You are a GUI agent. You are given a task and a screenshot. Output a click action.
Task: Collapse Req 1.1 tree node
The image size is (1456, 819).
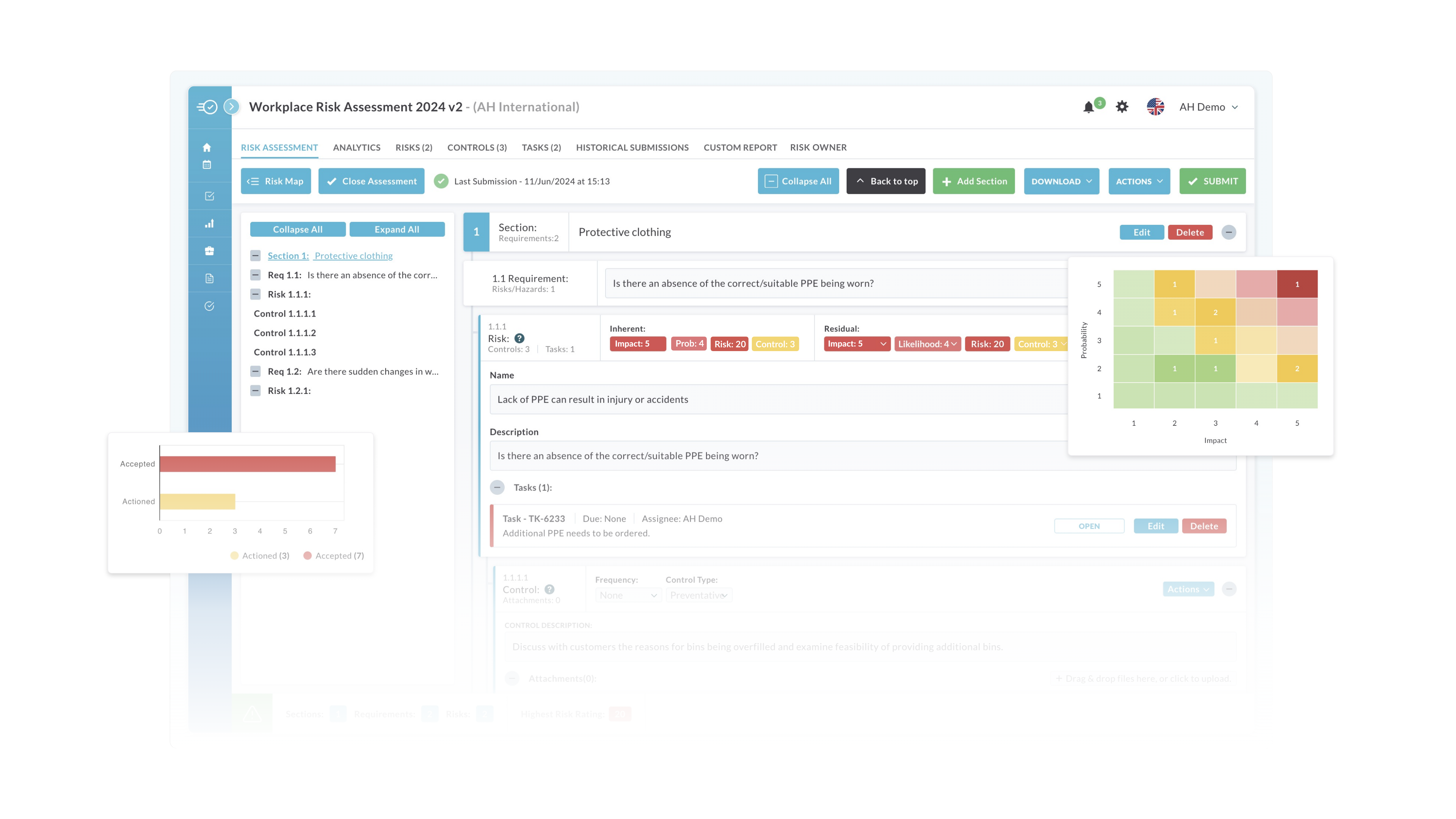point(256,275)
